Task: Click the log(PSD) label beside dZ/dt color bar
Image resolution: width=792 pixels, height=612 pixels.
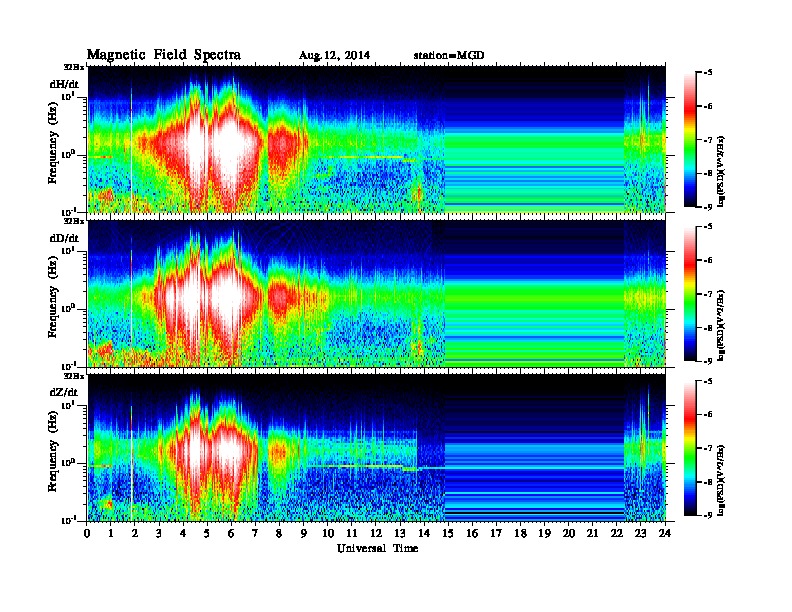Action: [721, 480]
